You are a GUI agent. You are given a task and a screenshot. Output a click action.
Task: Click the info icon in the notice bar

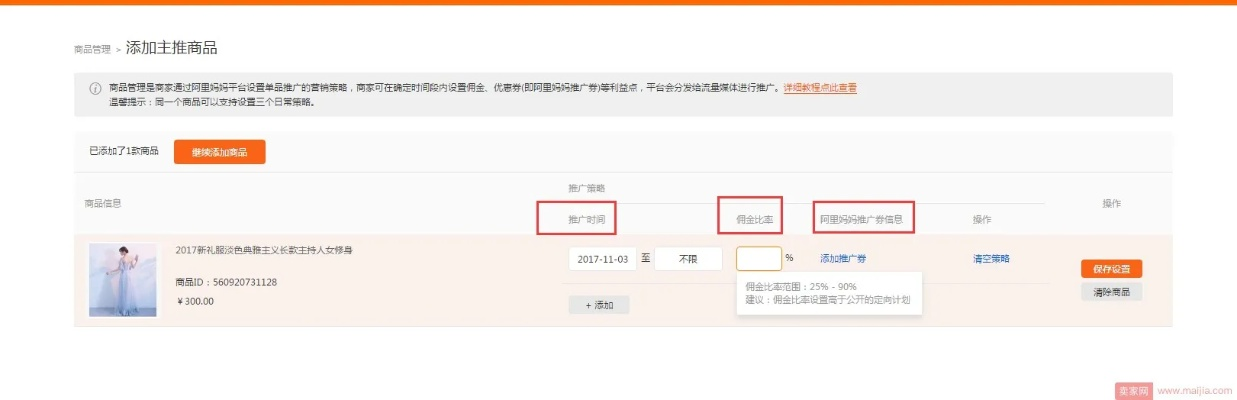96,88
